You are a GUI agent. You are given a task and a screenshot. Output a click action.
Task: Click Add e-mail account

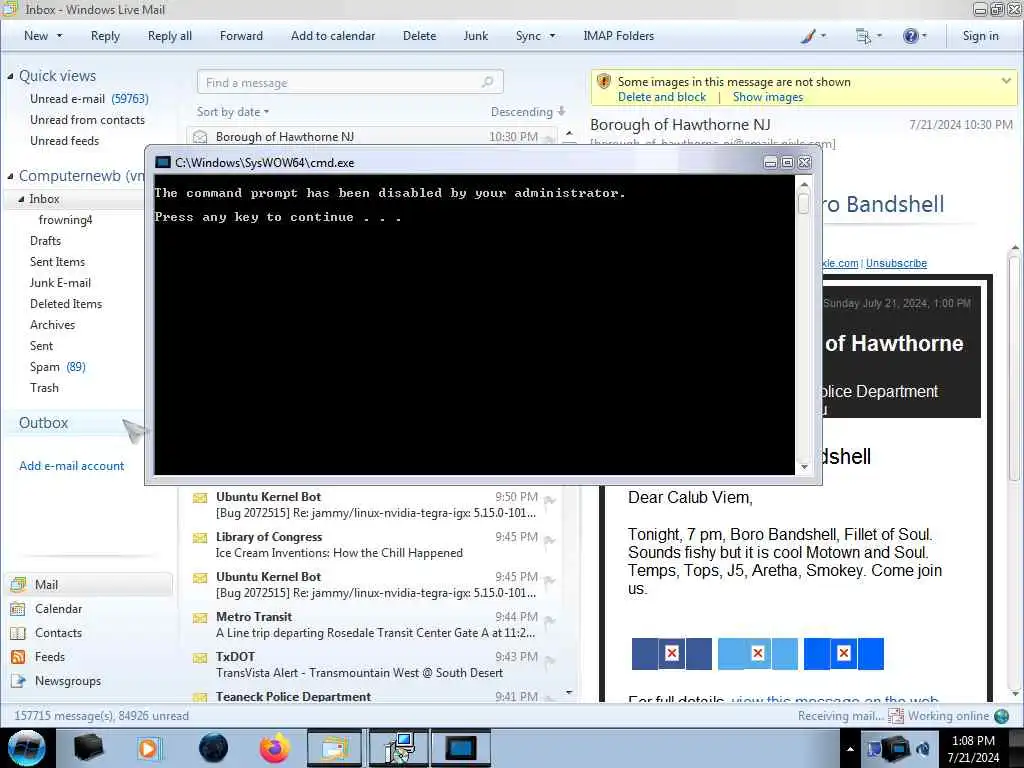[71, 466]
